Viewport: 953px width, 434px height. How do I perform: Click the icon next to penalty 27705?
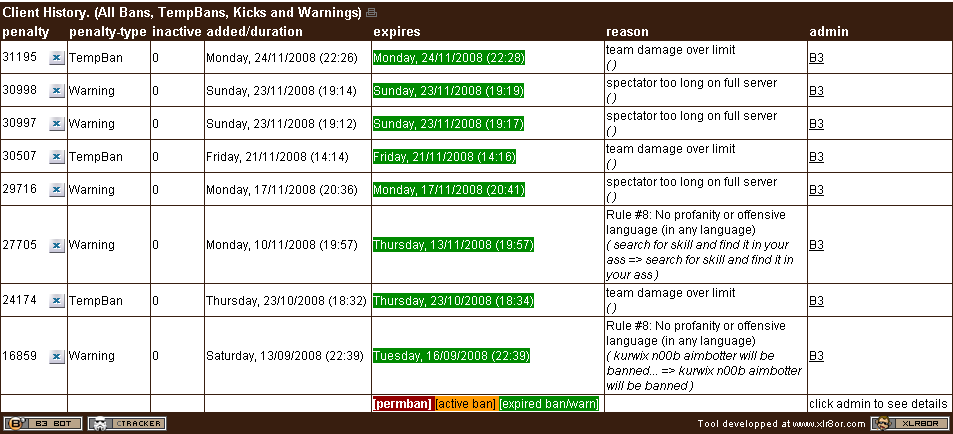click(57, 244)
